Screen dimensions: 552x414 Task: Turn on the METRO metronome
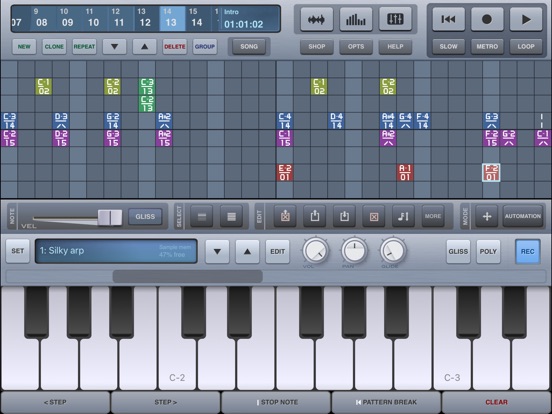click(487, 47)
